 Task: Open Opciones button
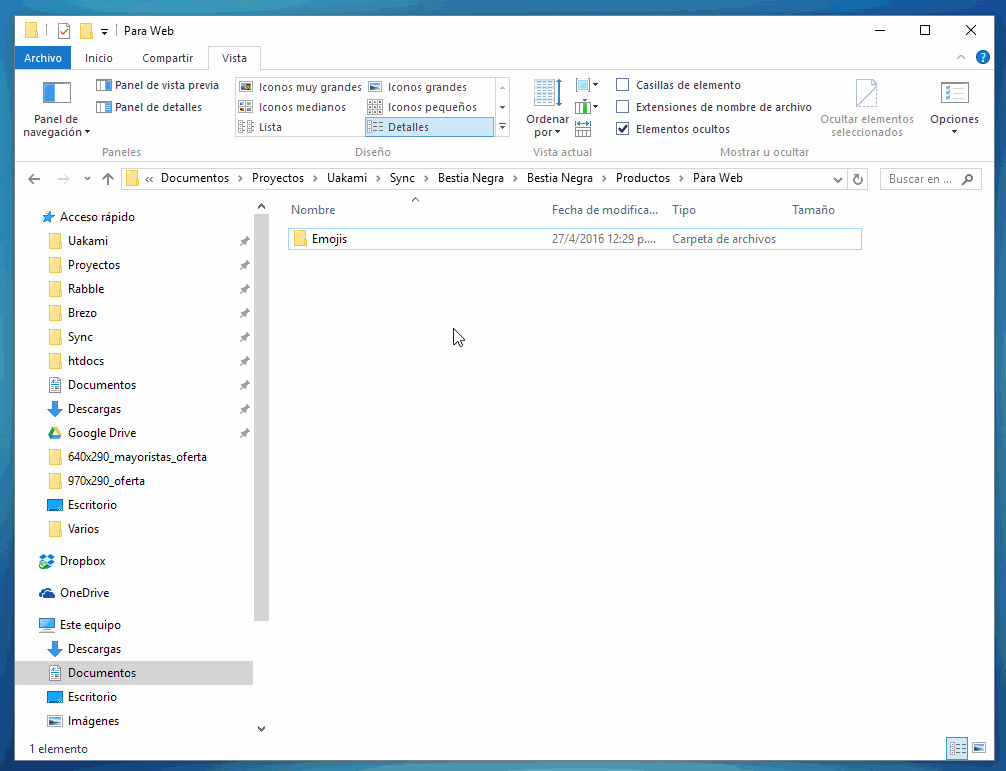click(x=954, y=108)
